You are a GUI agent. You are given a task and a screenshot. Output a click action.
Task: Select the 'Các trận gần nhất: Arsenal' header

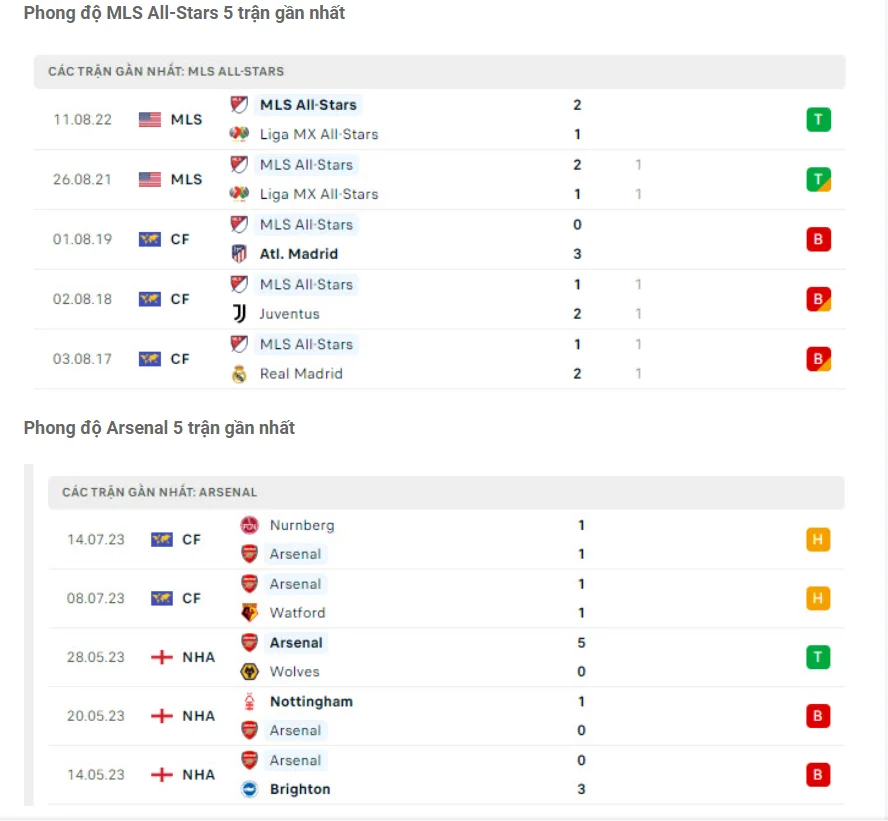[x=160, y=492]
